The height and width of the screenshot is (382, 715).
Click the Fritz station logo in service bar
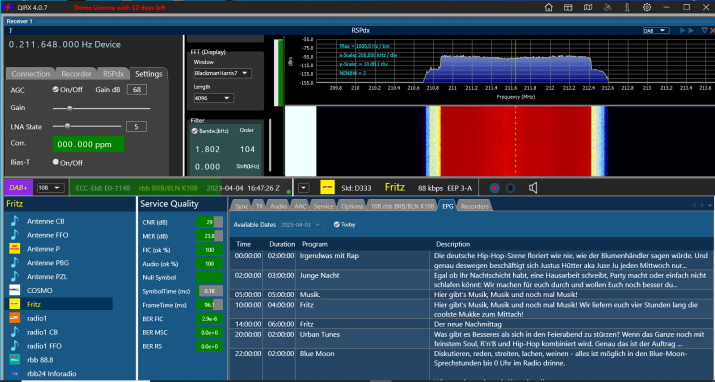[327, 187]
